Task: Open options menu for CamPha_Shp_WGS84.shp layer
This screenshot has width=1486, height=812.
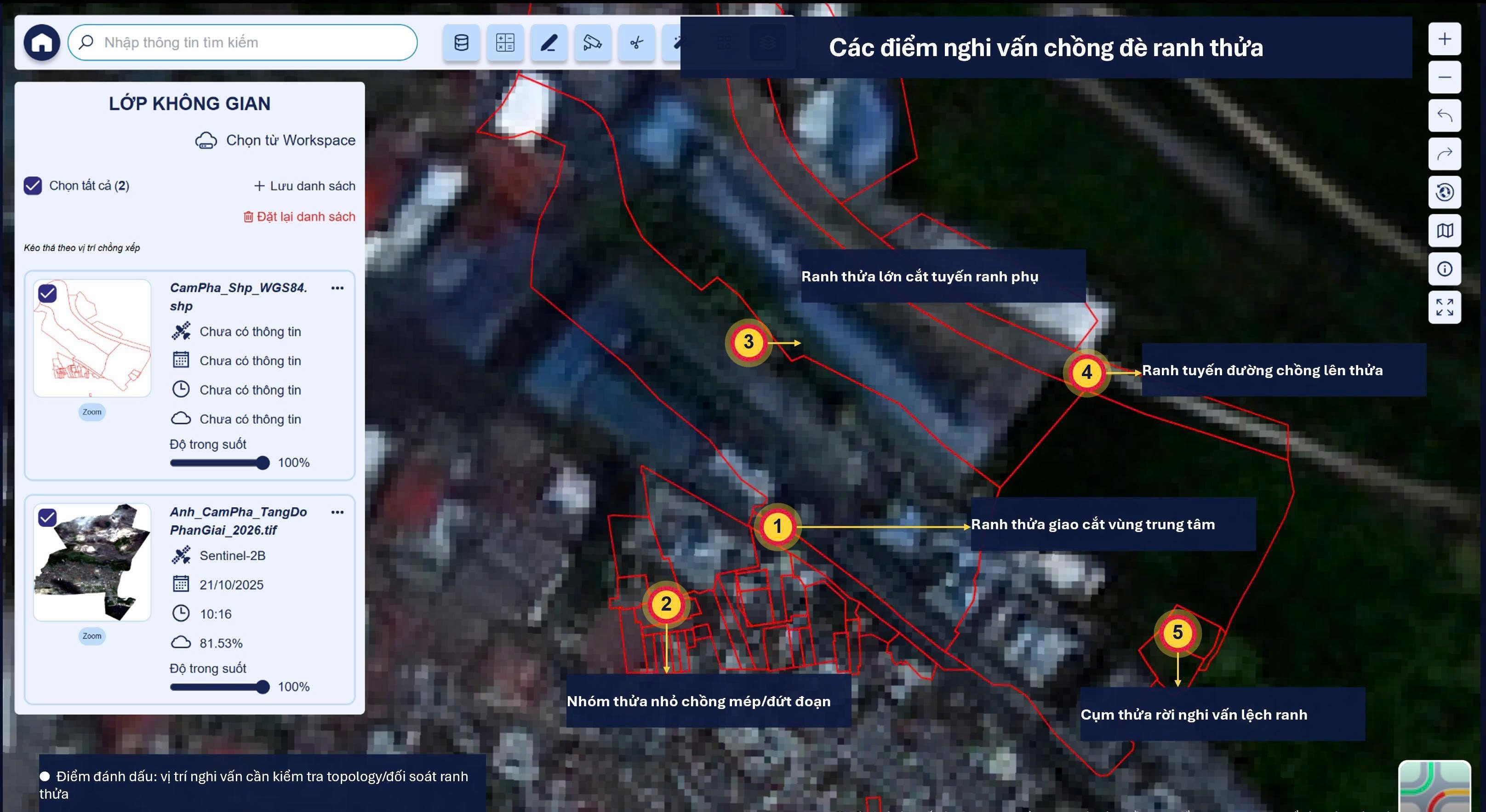Action: 337,288
